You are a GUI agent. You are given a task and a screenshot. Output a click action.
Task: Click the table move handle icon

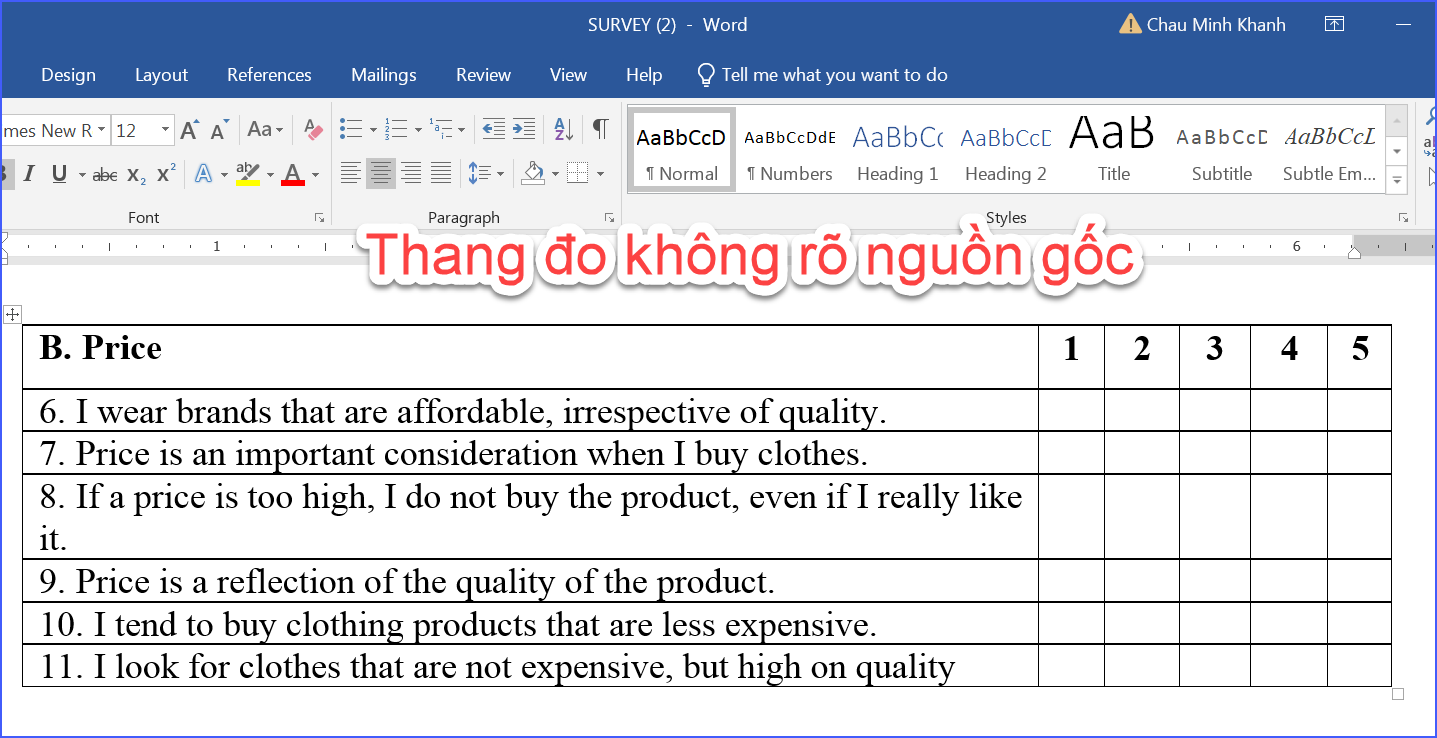tap(12, 314)
